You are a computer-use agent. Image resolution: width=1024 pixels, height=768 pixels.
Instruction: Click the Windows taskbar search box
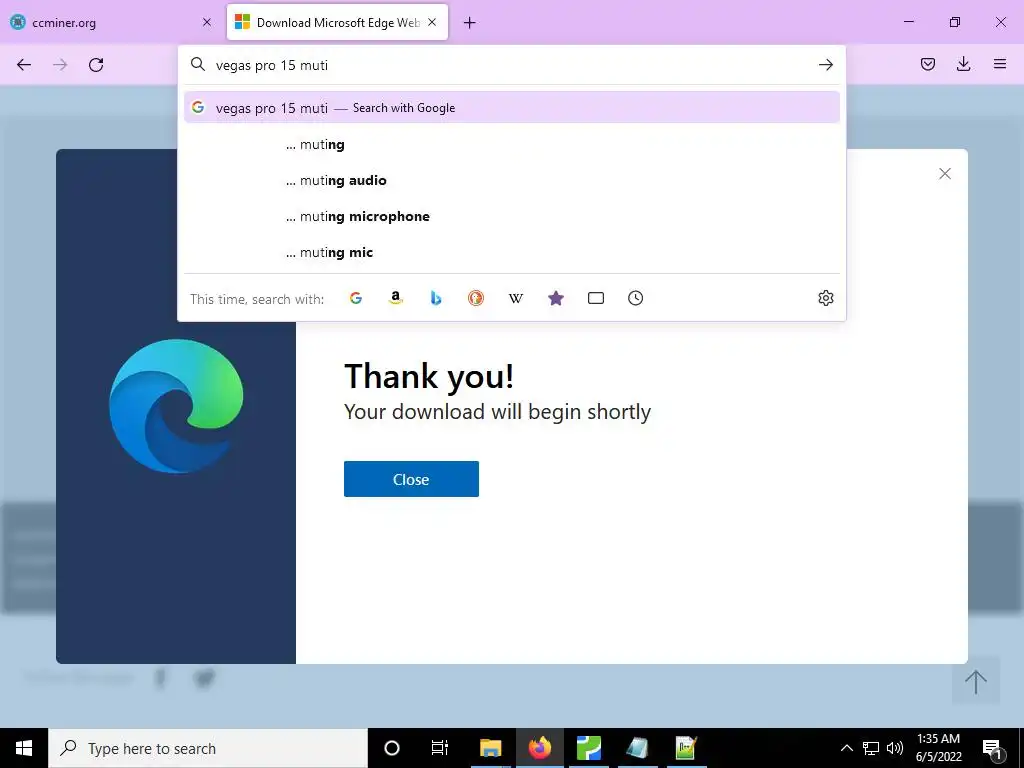(208, 748)
